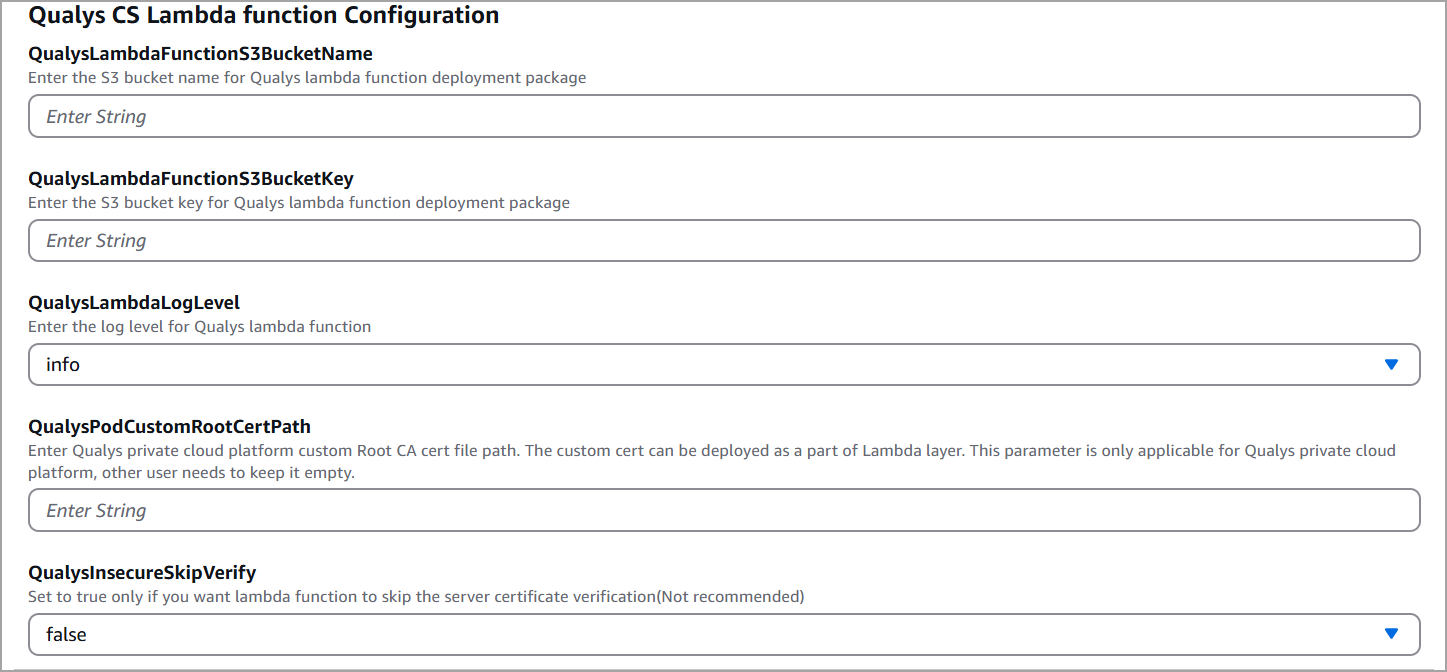This screenshot has height=672, width=1447.
Task: Select the current value info in log level
Action: [63, 364]
